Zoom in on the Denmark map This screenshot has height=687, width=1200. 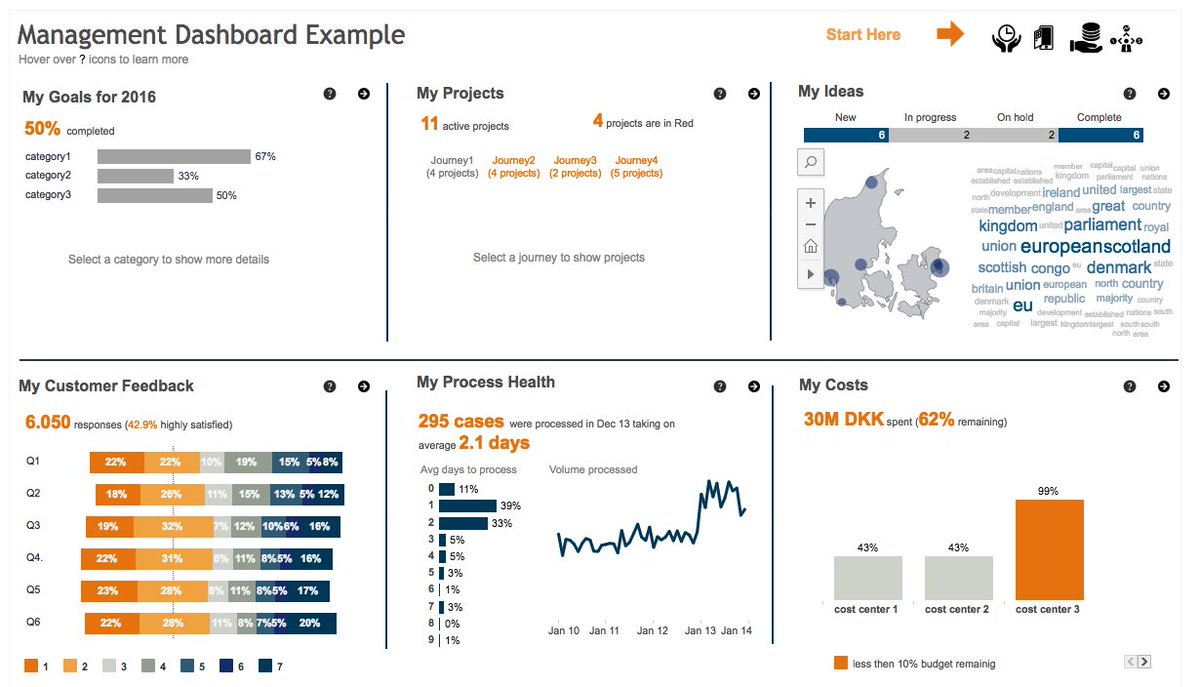tap(810, 203)
